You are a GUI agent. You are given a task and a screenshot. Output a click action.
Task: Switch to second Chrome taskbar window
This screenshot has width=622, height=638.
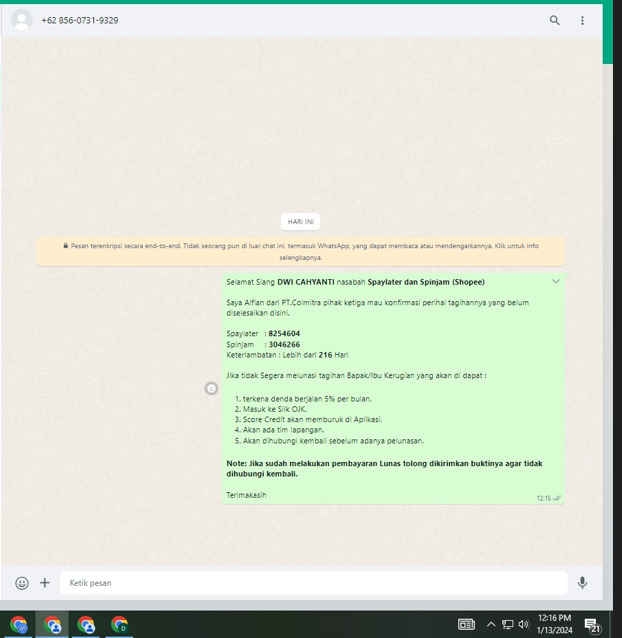(x=52, y=625)
